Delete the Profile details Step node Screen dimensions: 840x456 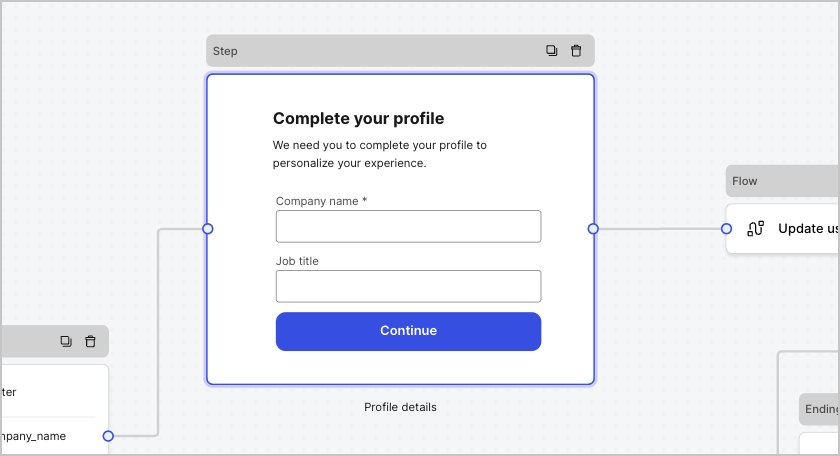pos(576,51)
